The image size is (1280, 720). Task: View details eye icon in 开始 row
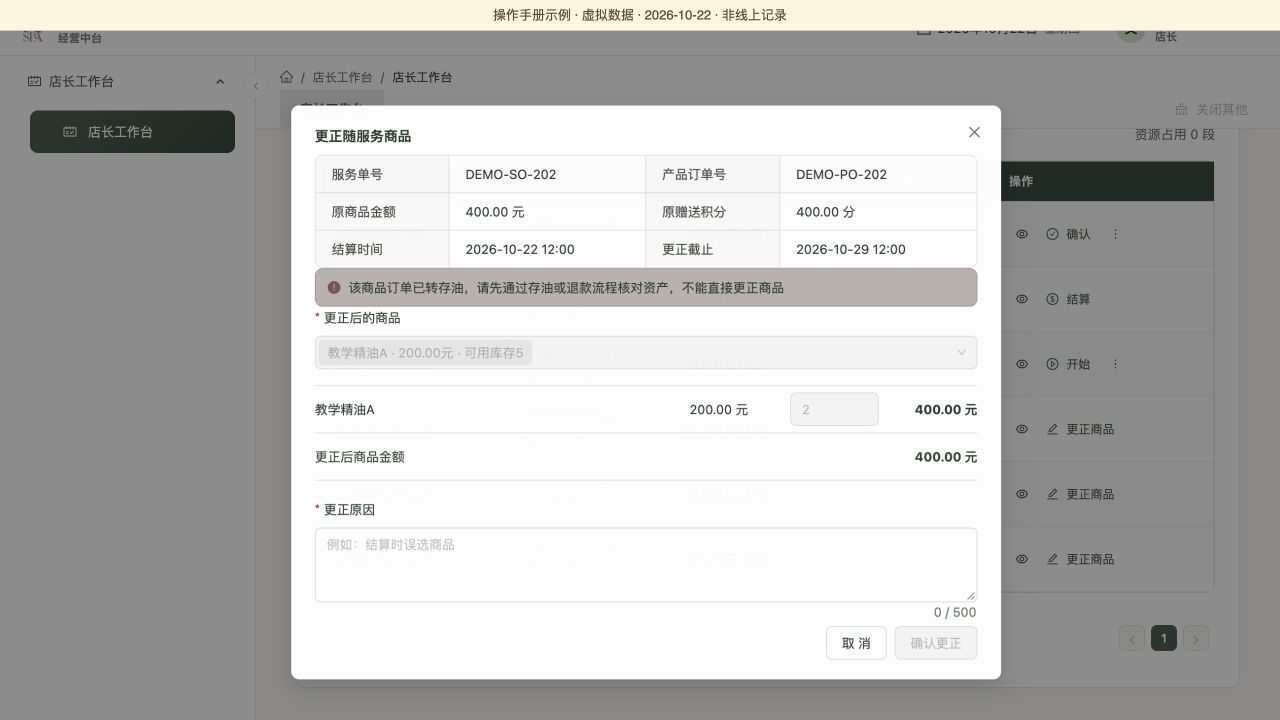coord(1022,364)
